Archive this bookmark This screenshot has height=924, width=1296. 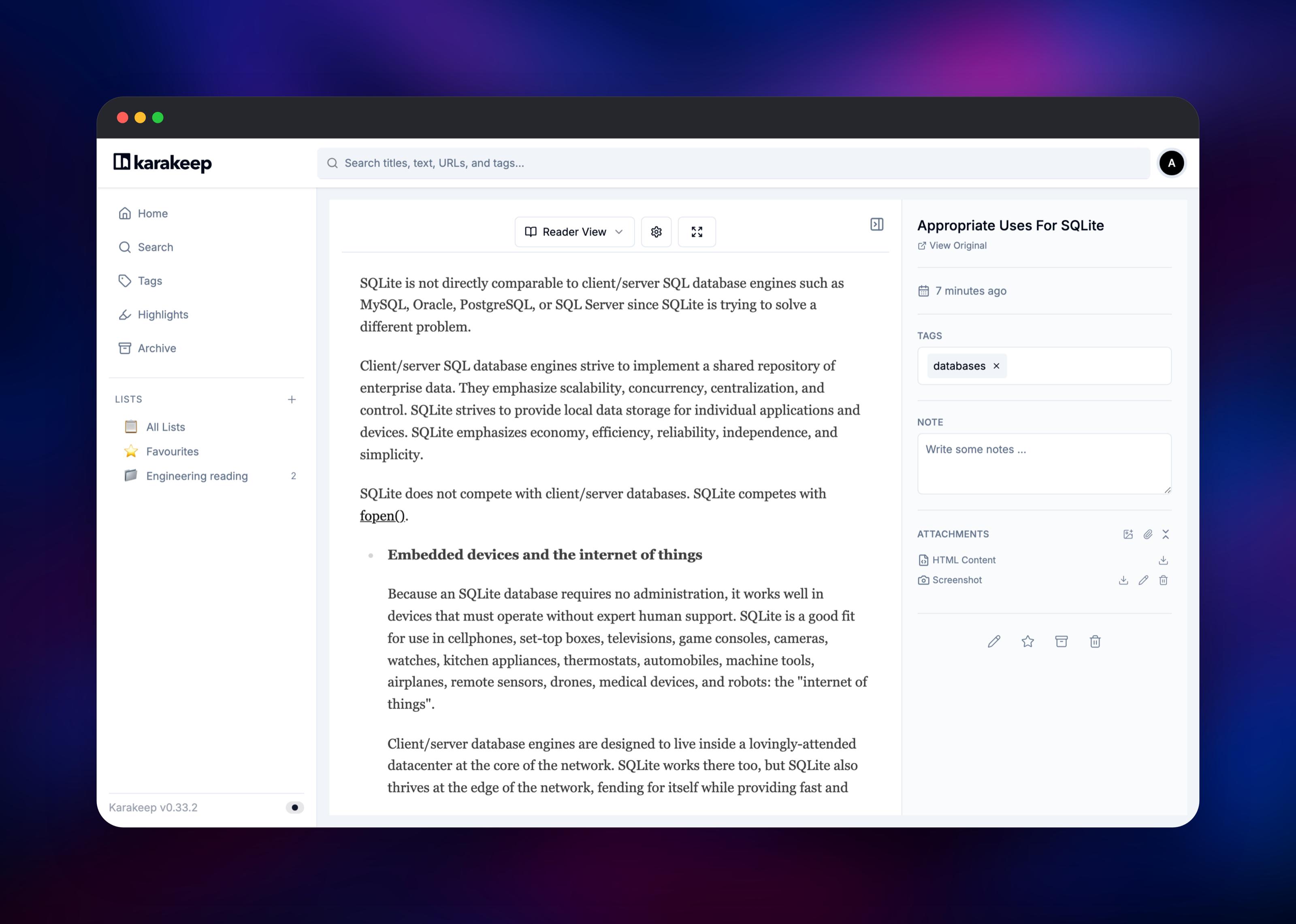coord(1061,641)
